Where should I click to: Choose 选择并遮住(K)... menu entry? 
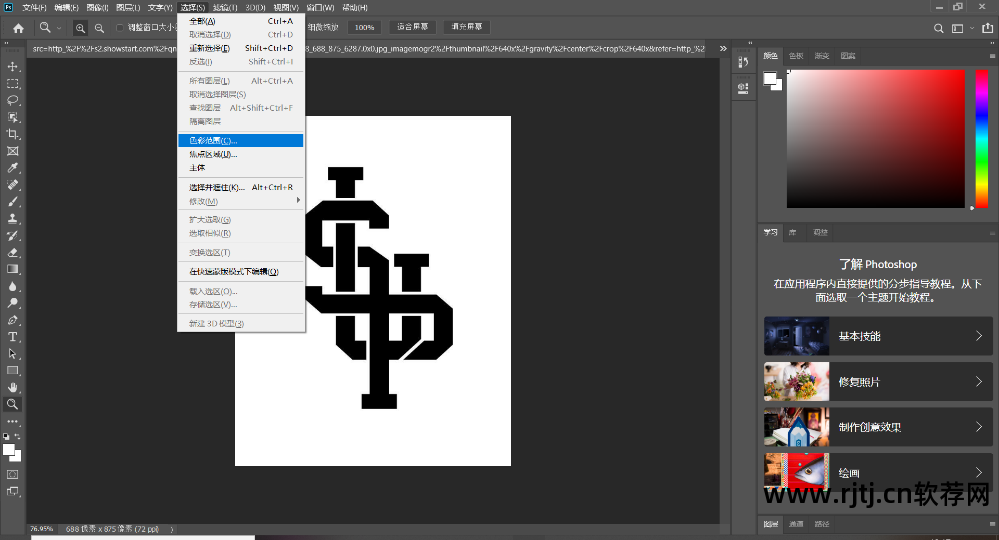[x=241, y=187]
